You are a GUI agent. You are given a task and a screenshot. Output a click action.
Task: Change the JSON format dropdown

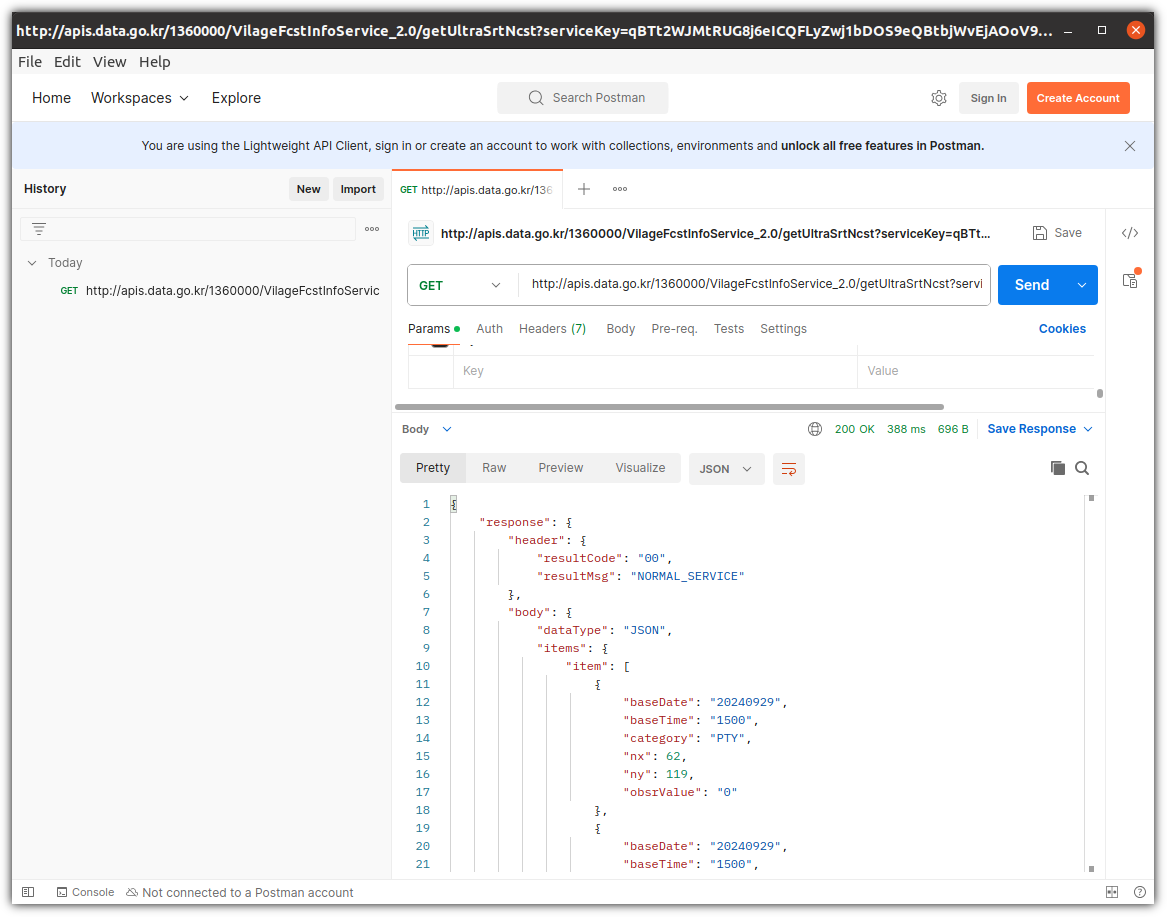(x=726, y=469)
